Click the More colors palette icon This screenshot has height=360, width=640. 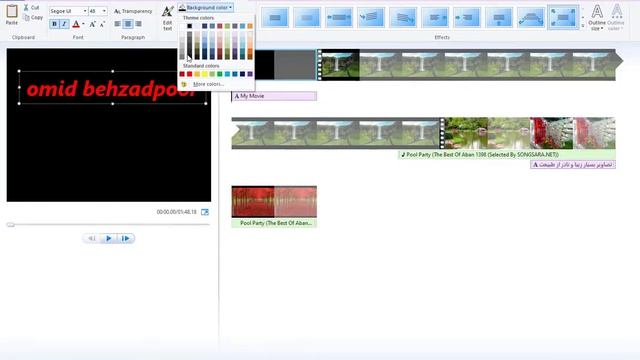184,84
